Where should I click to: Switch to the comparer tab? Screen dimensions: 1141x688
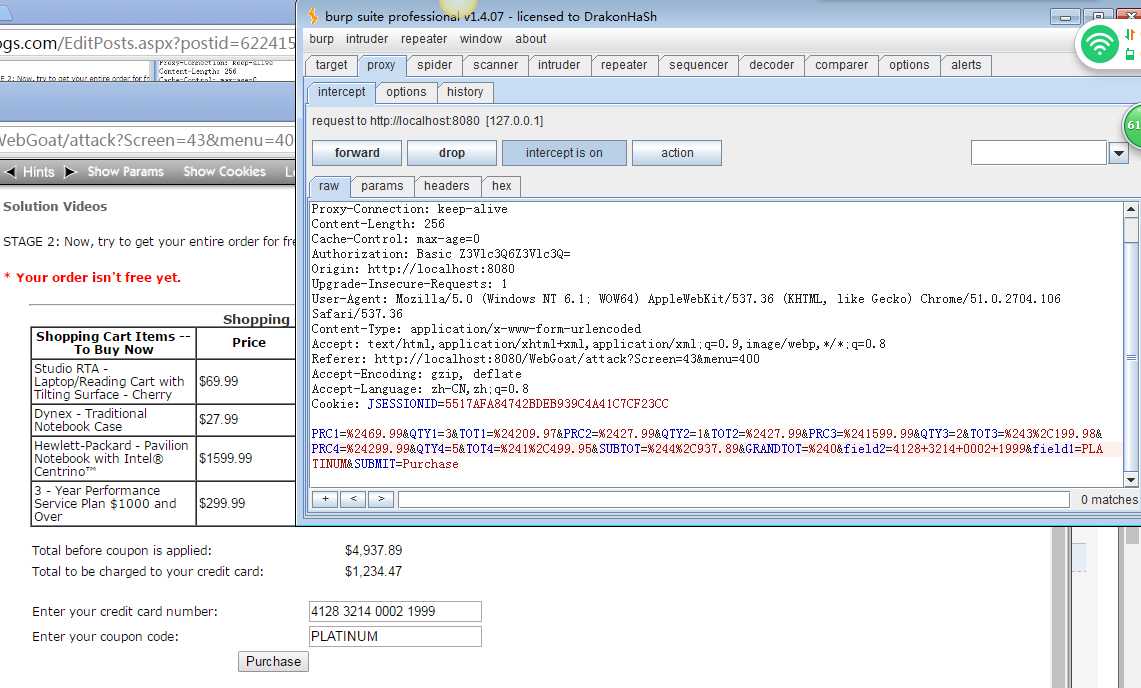(841, 65)
